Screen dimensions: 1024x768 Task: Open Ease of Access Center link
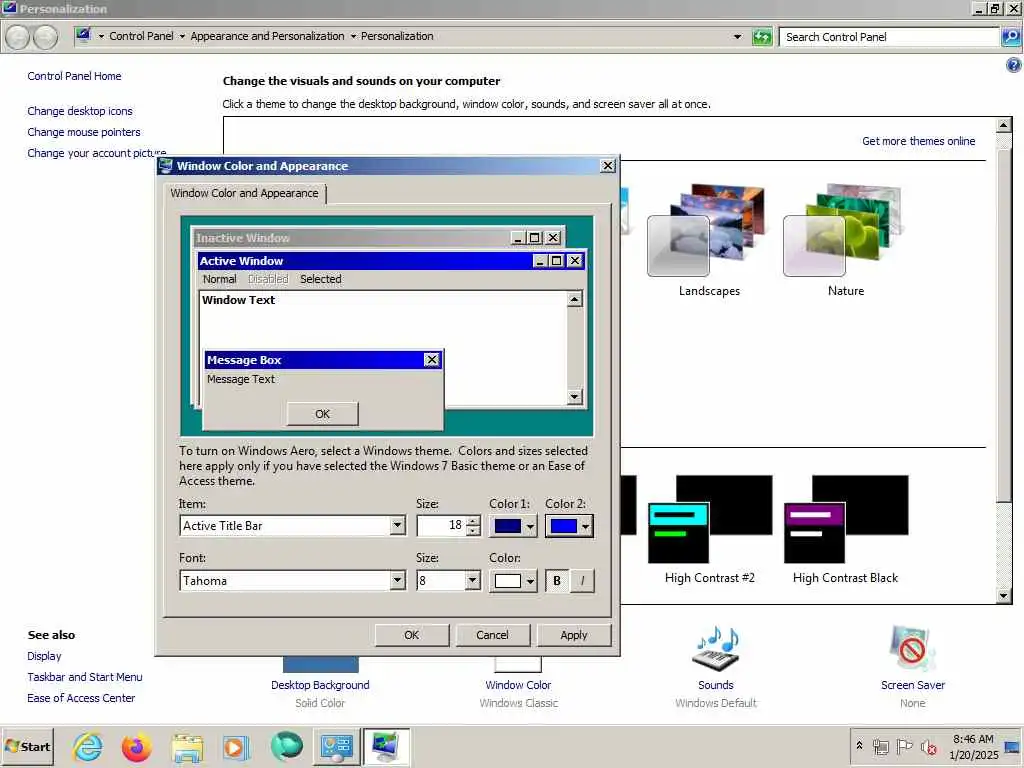point(81,697)
